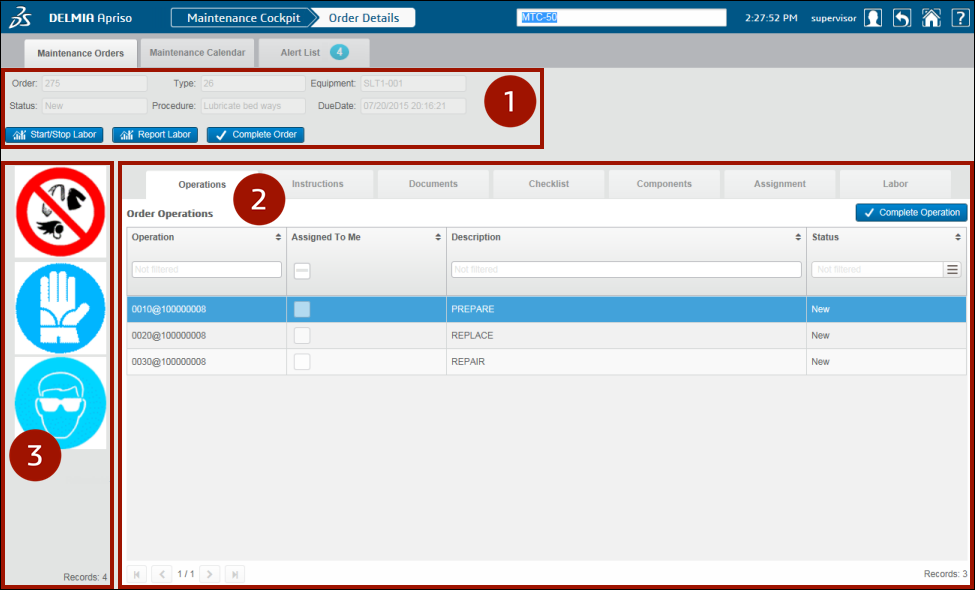View the no loose clothing safety sign
Viewport: 975px width, 590px height.
[x=60, y=212]
